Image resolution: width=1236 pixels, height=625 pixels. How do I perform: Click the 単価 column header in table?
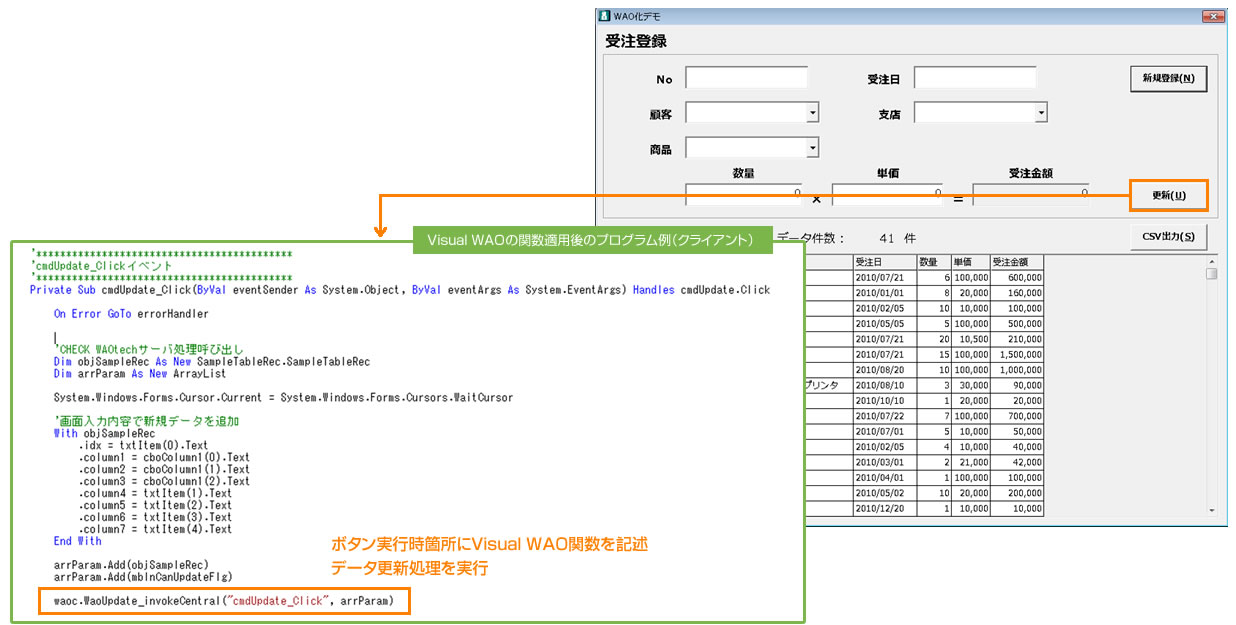970,261
